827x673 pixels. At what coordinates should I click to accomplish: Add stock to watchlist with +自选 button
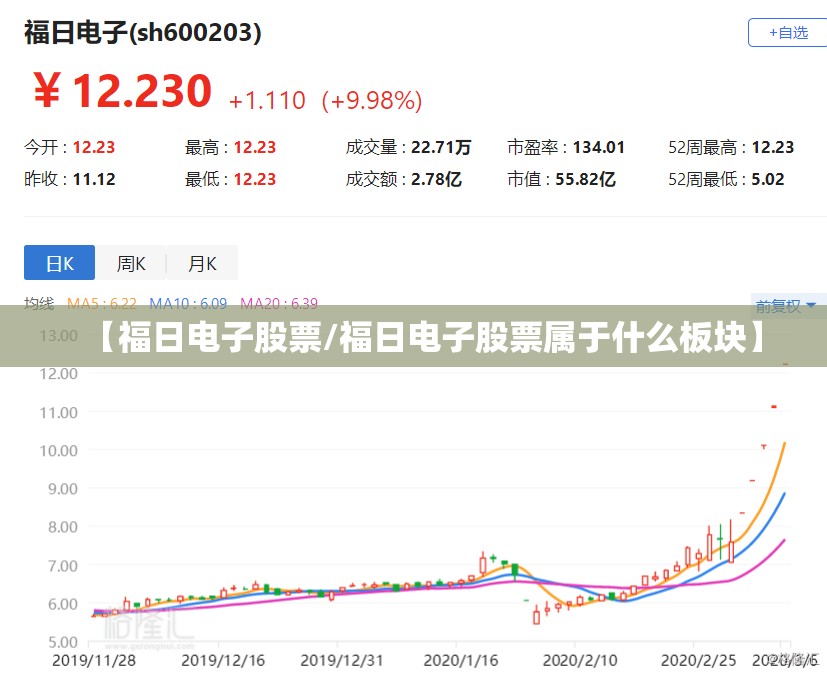coord(787,33)
